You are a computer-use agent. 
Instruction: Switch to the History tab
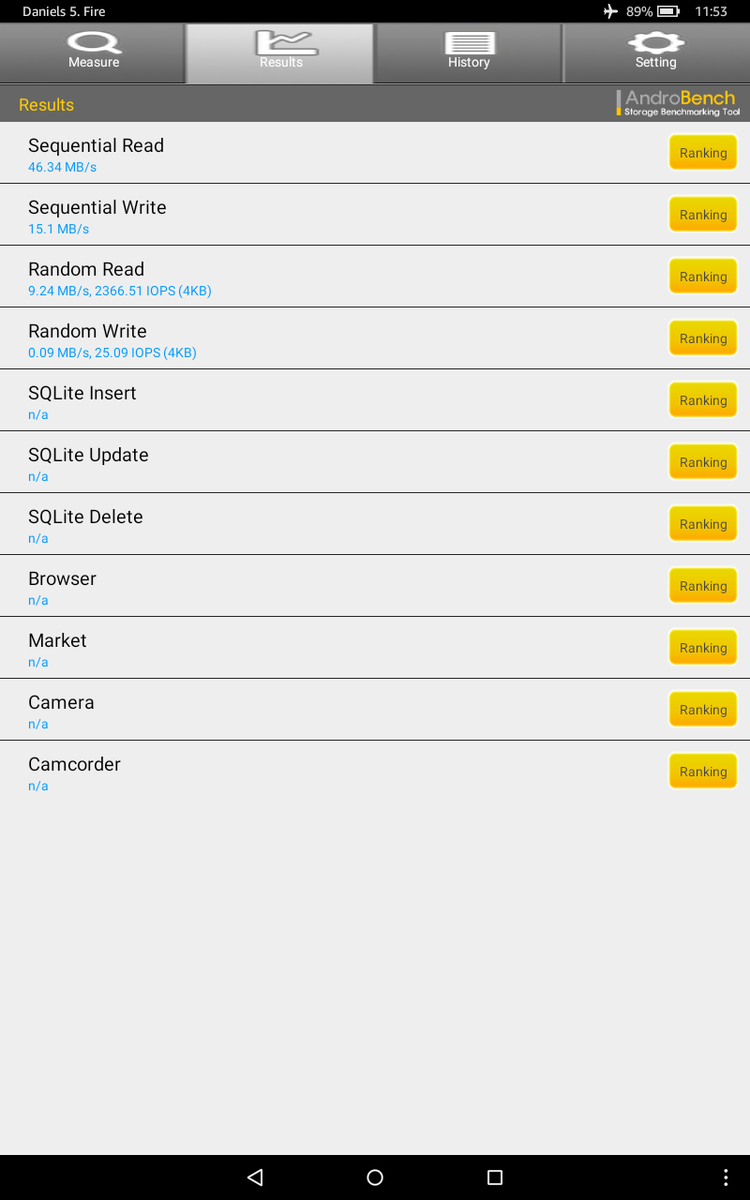coord(468,52)
